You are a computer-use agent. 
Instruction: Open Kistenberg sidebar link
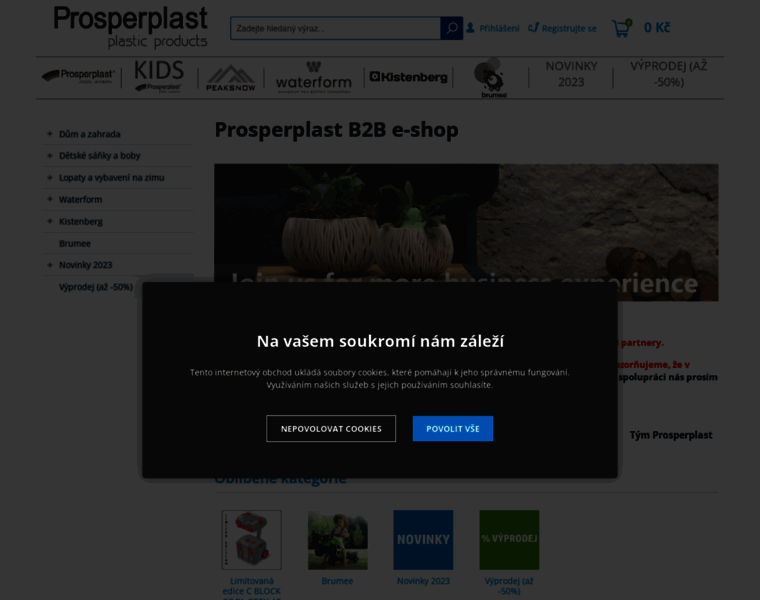pyautogui.click(x=80, y=221)
